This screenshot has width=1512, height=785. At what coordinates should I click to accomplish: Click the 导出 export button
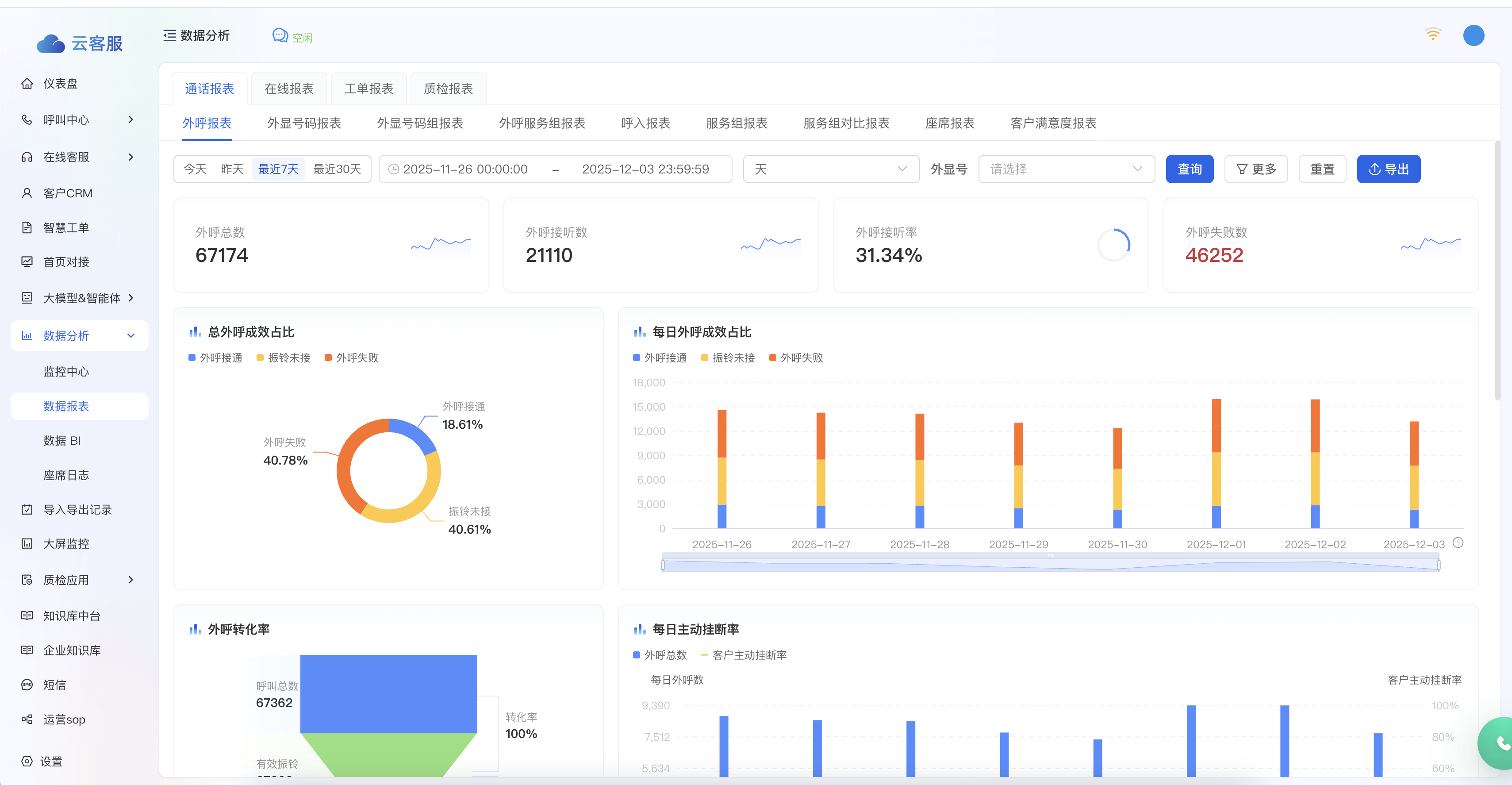[x=1388, y=169]
